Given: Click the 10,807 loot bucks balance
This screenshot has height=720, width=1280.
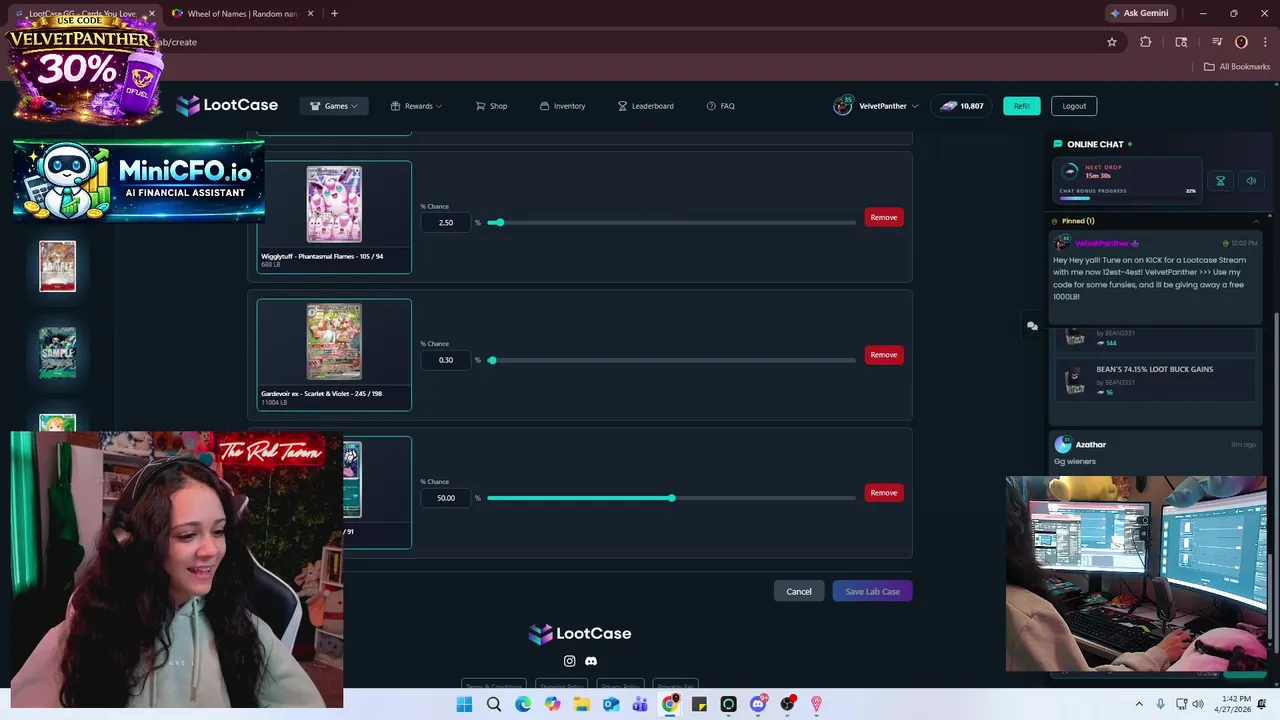Looking at the screenshot, I should coord(961,106).
